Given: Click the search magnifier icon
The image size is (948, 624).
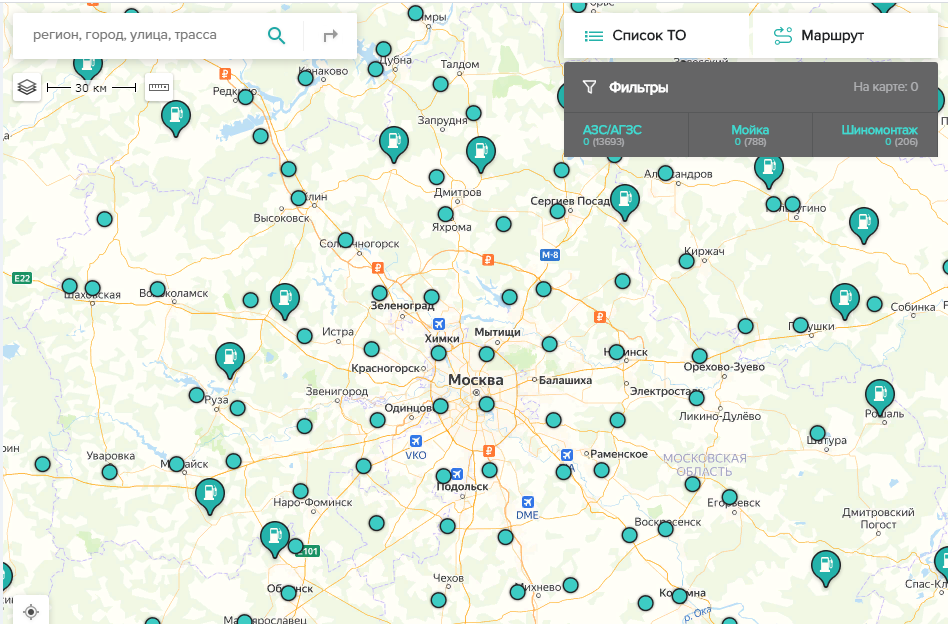Looking at the screenshot, I should [x=277, y=36].
